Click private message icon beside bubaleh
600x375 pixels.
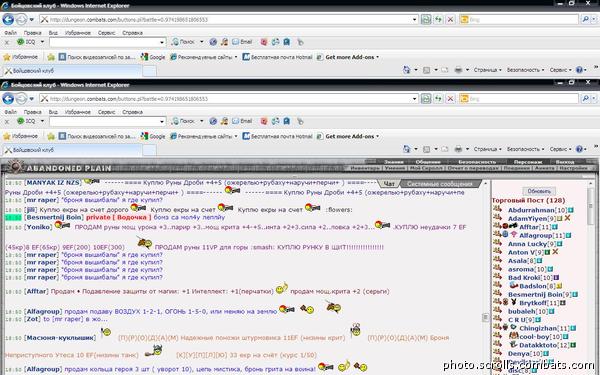tap(497, 310)
